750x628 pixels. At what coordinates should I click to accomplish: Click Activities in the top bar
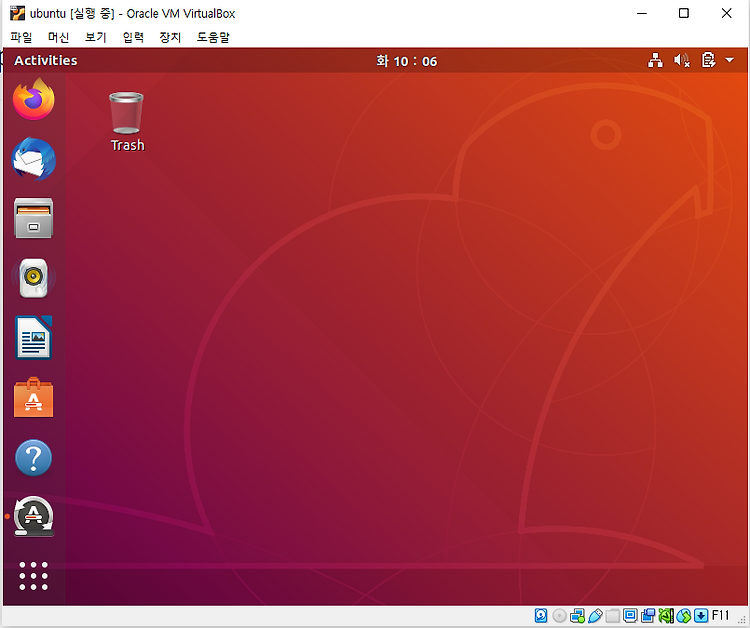(45, 60)
